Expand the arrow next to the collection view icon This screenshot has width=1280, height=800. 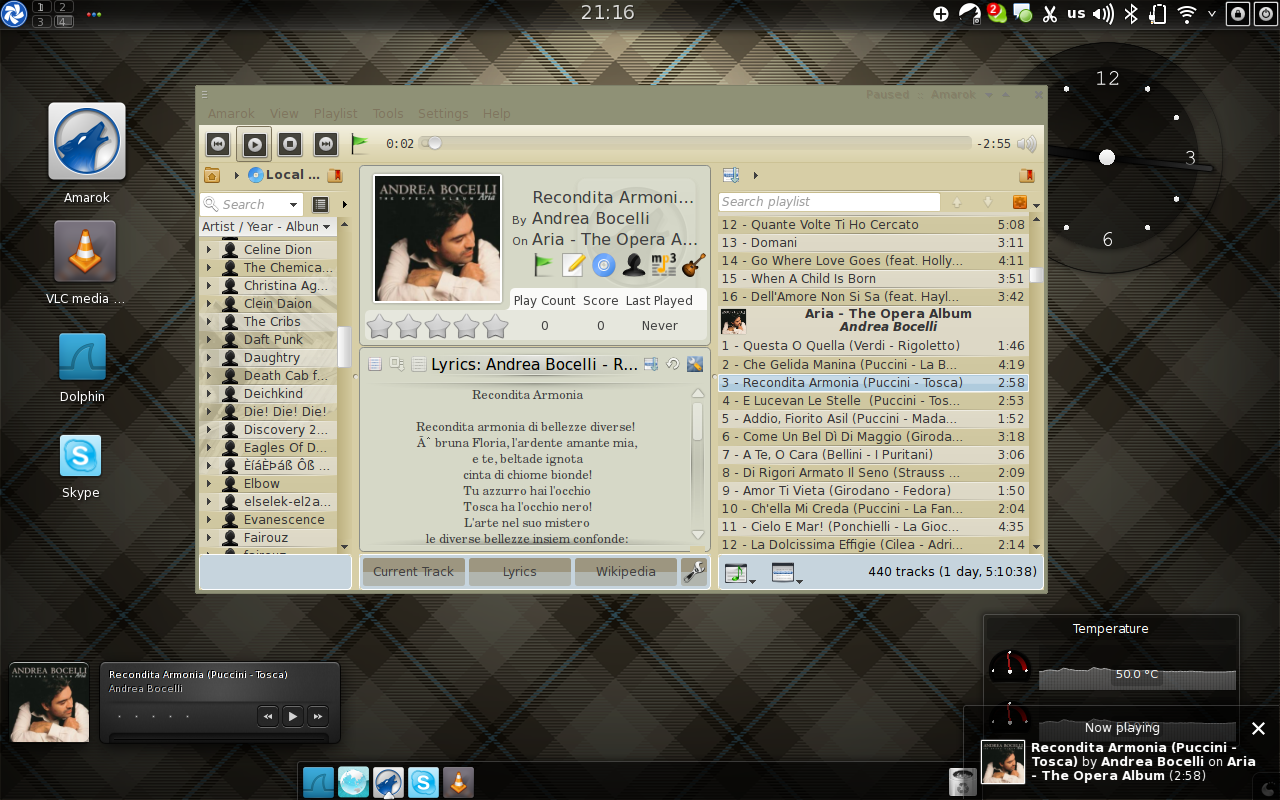345,204
